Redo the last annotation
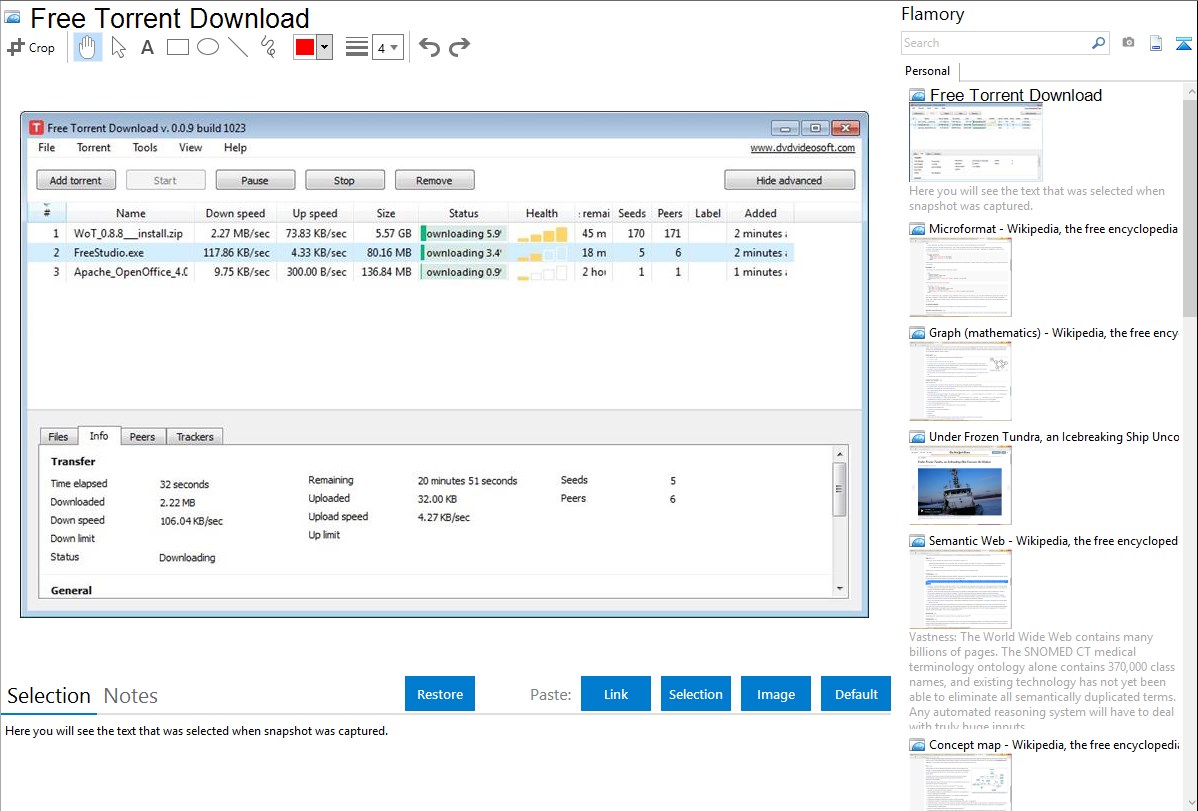 point(459,47)
